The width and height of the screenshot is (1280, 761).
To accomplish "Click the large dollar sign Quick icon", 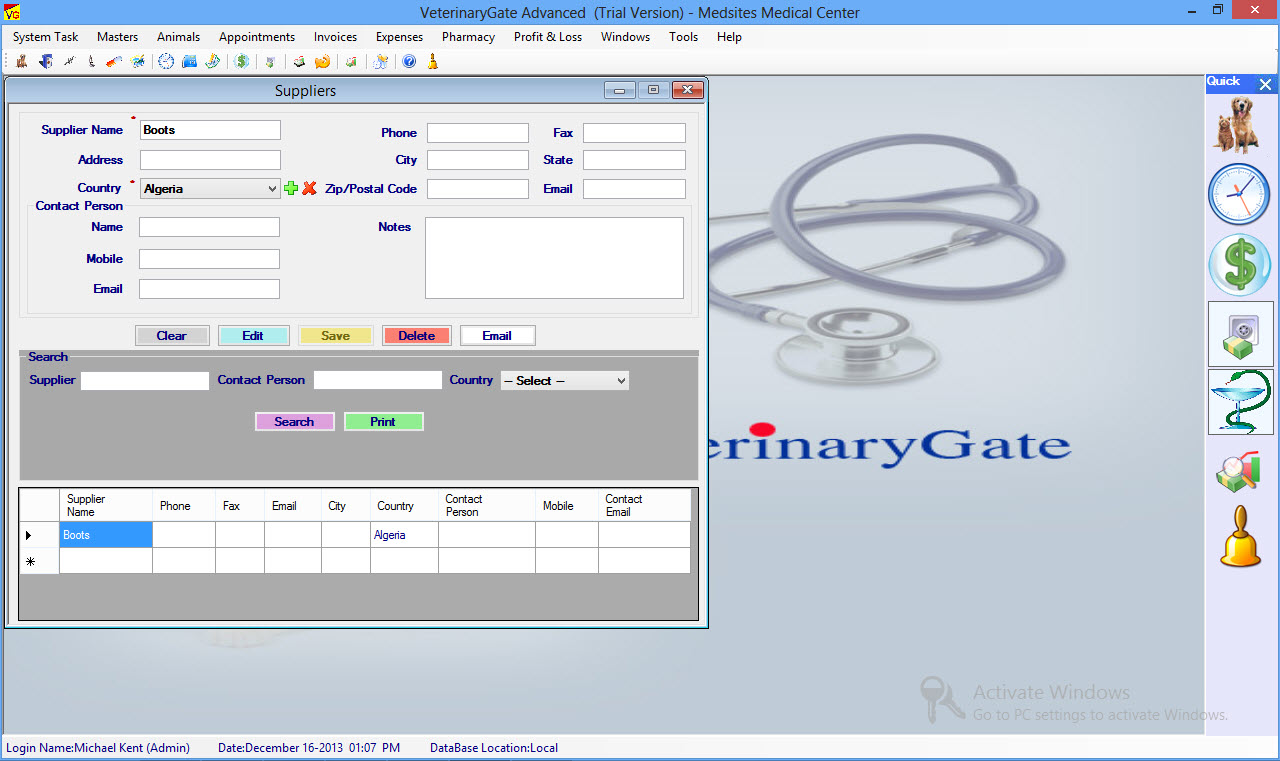I will tap(1240, 265).
